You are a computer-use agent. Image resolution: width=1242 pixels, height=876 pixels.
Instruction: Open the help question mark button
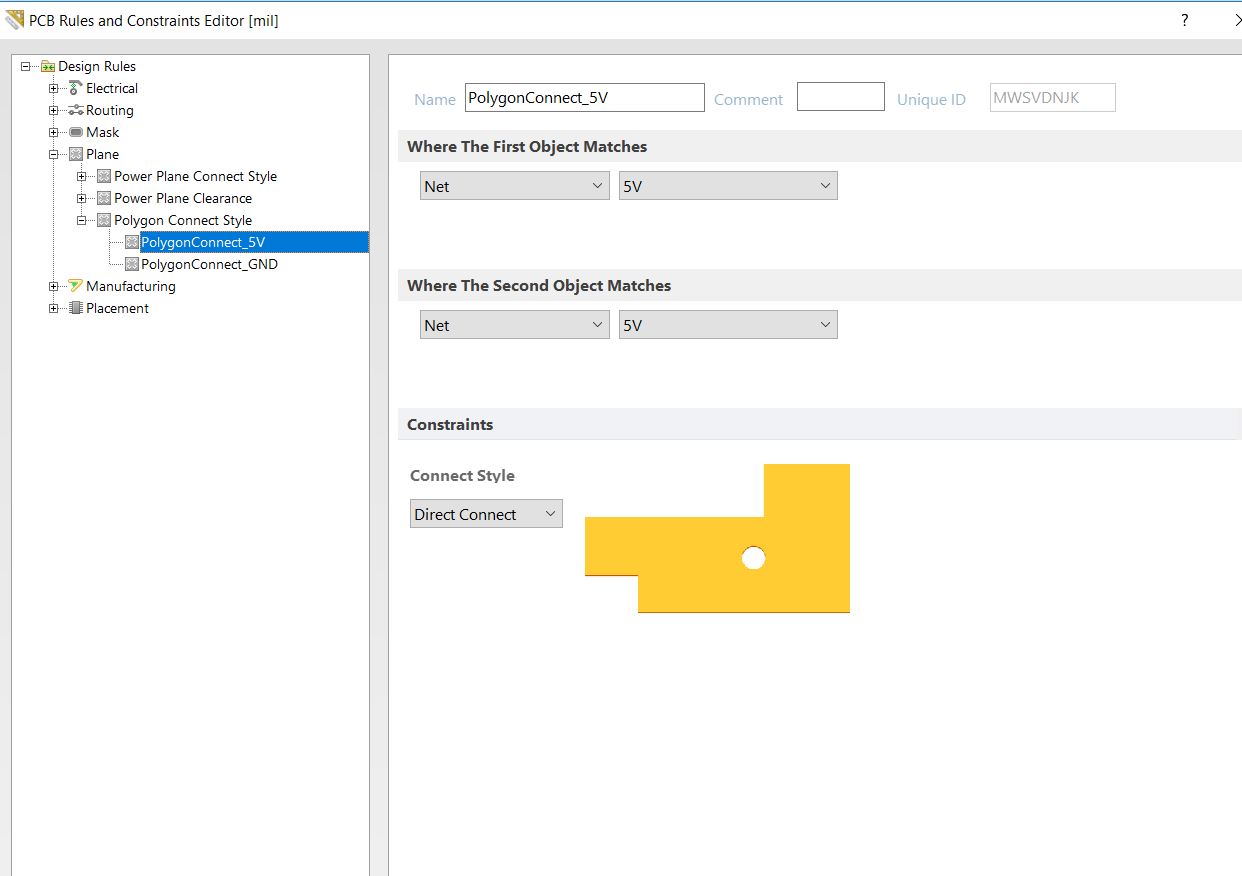point(1184,20)
